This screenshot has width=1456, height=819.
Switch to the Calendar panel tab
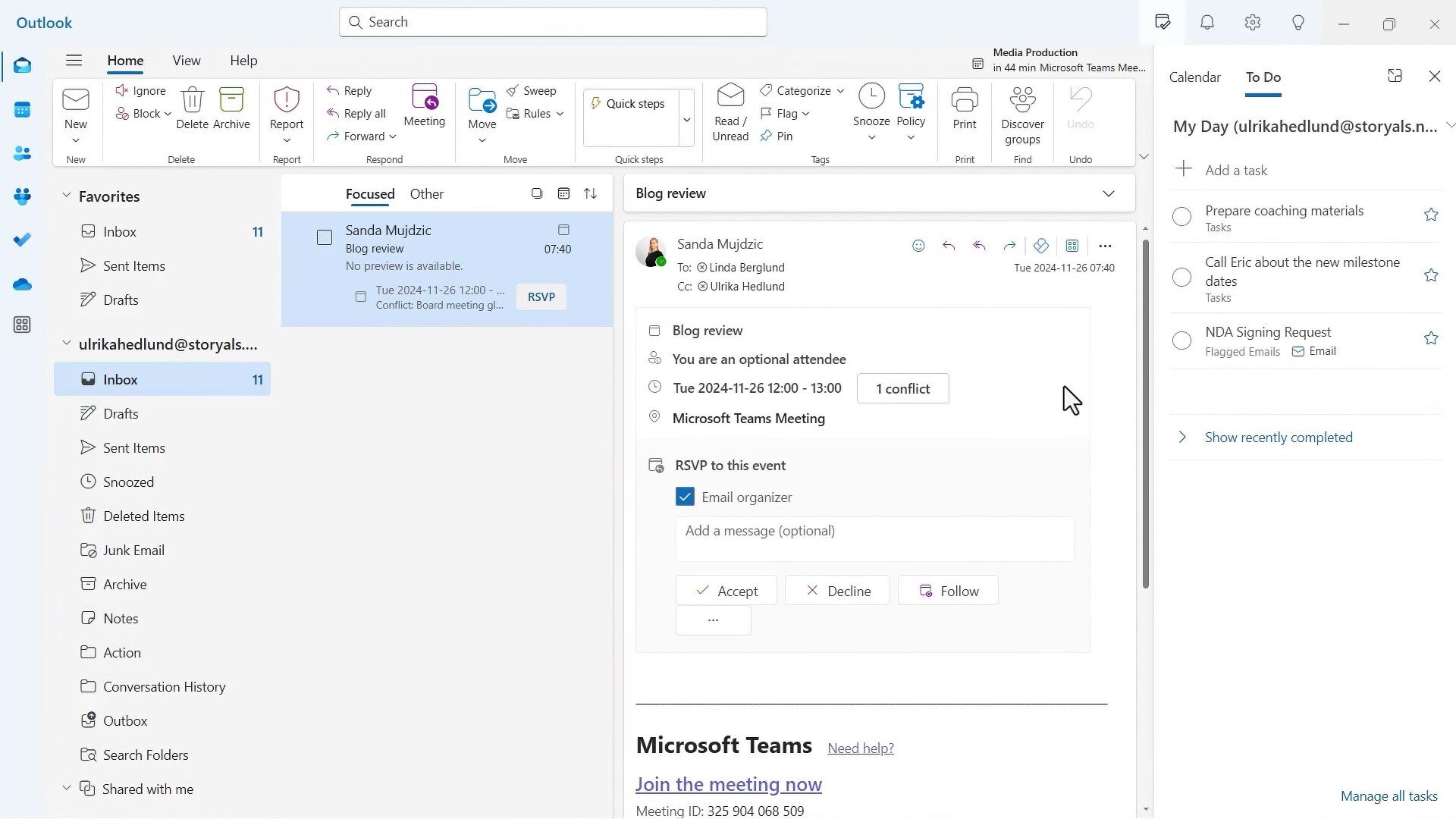point(1196,77)
